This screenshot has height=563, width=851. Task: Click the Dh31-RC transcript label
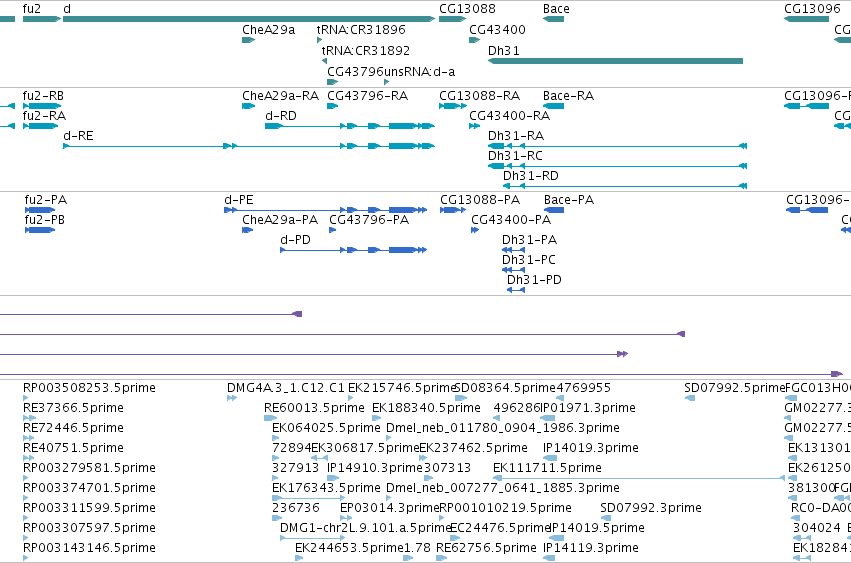516,156
